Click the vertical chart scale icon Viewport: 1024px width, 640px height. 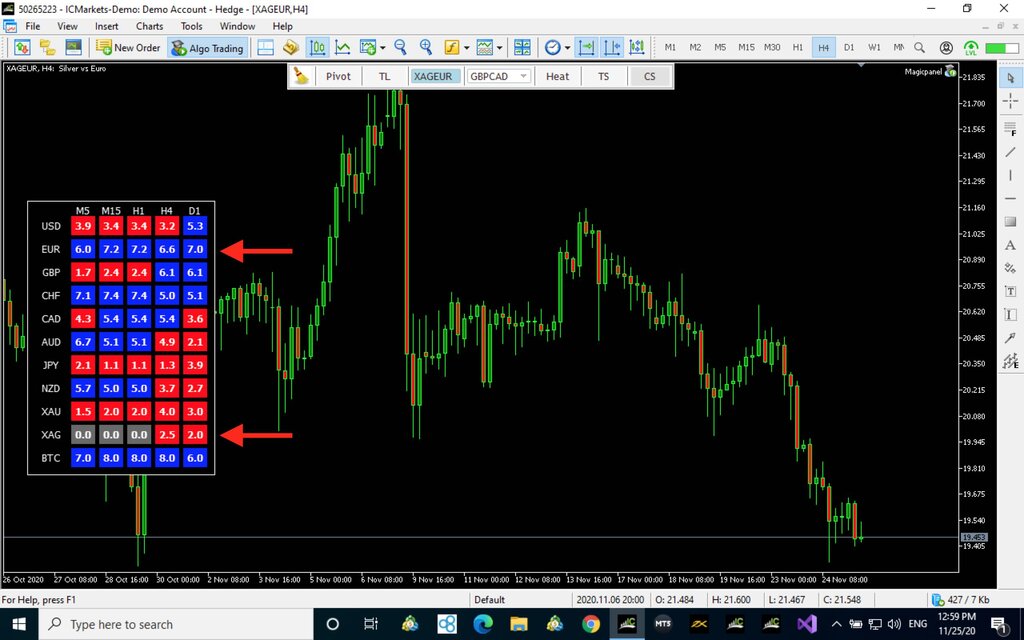[x=637, y=48]
